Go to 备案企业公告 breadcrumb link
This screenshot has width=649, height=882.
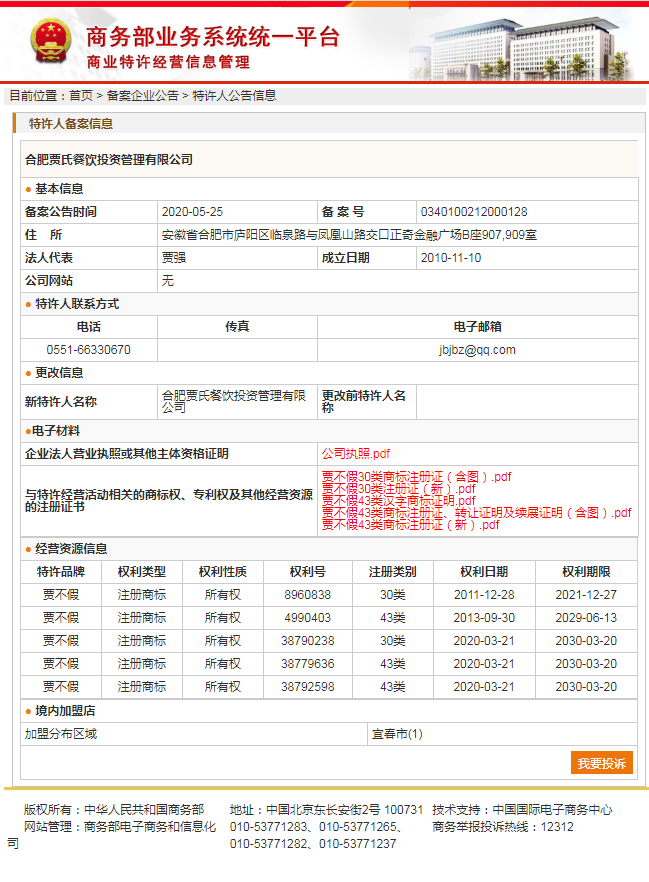click(142, 96)
